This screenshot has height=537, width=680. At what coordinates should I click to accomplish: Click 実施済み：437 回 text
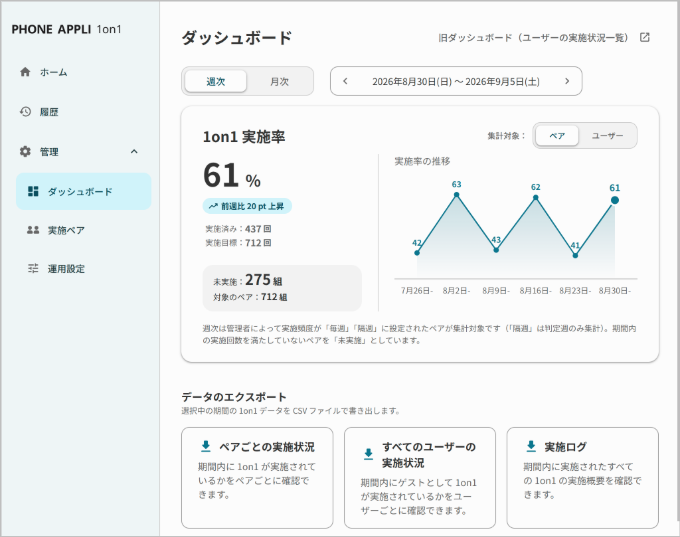pyautogui.click(x=238, y=229)
